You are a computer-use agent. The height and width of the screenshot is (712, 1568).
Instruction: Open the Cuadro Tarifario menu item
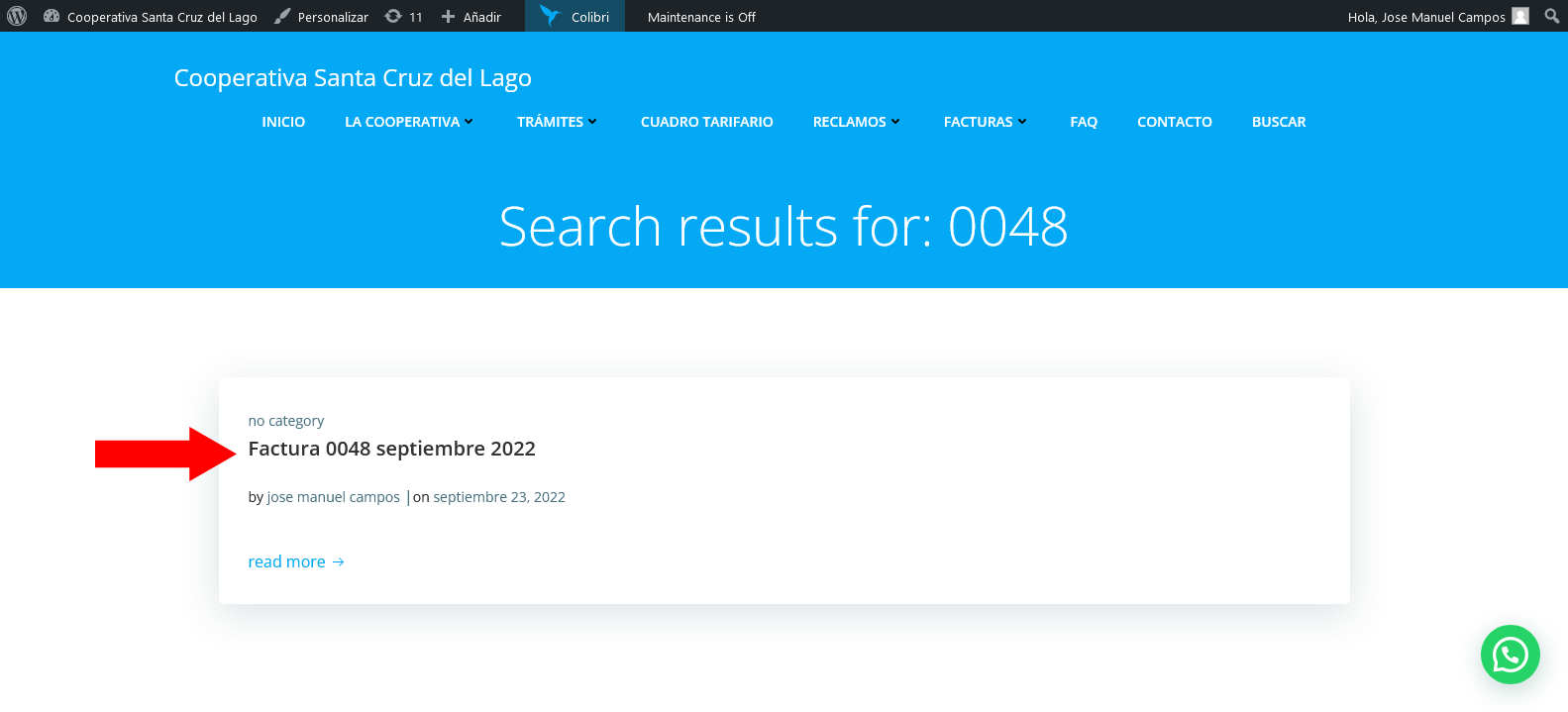click(706, 122)
